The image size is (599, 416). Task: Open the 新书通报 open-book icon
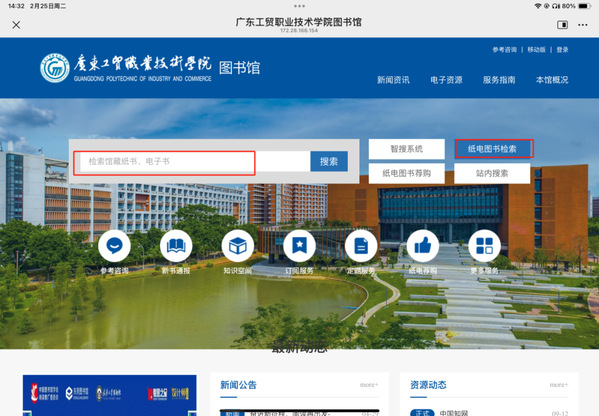point(176,246)
